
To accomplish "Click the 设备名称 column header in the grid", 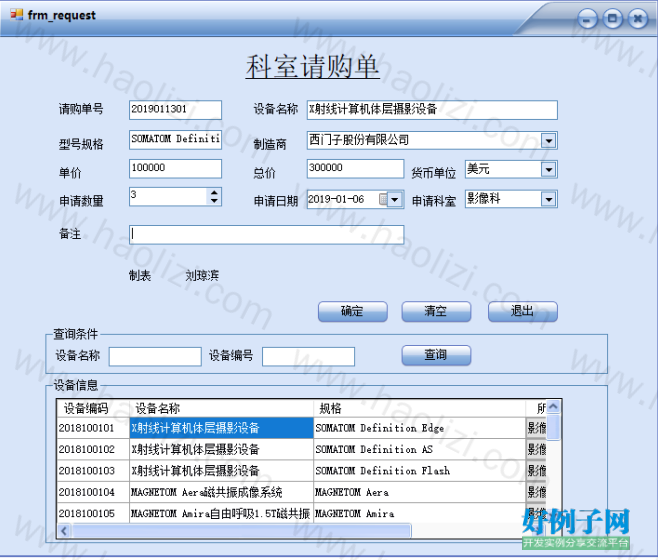I will tap(221, 408).
